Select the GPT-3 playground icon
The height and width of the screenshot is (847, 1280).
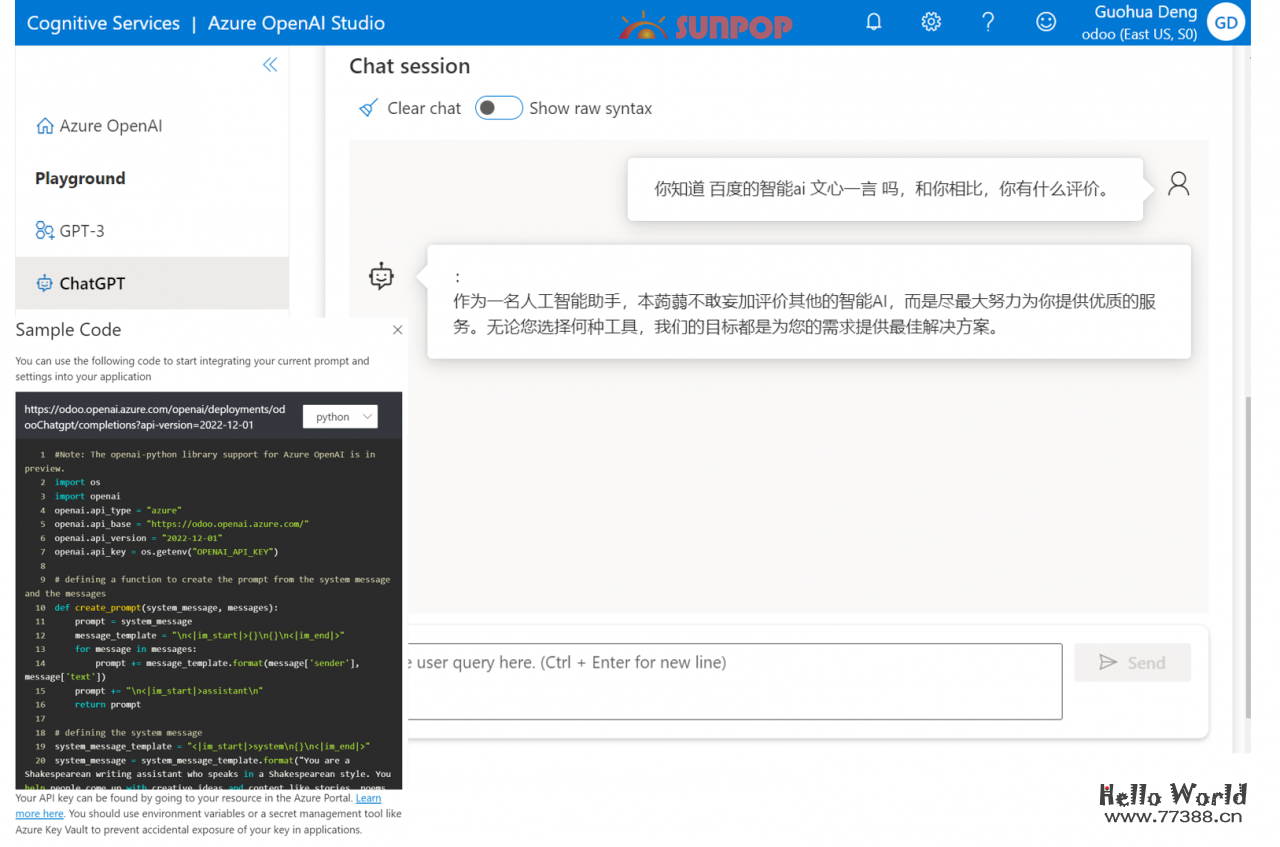coord(44,230)
